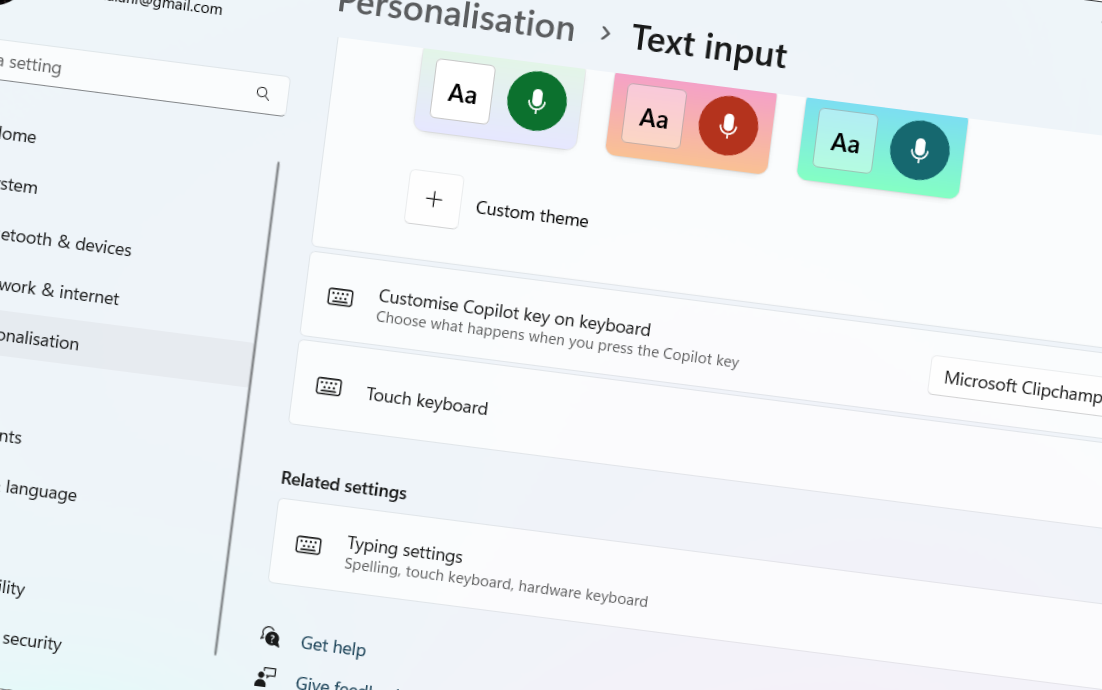Click the green microphone icon in the light theme

click(537, 101)
